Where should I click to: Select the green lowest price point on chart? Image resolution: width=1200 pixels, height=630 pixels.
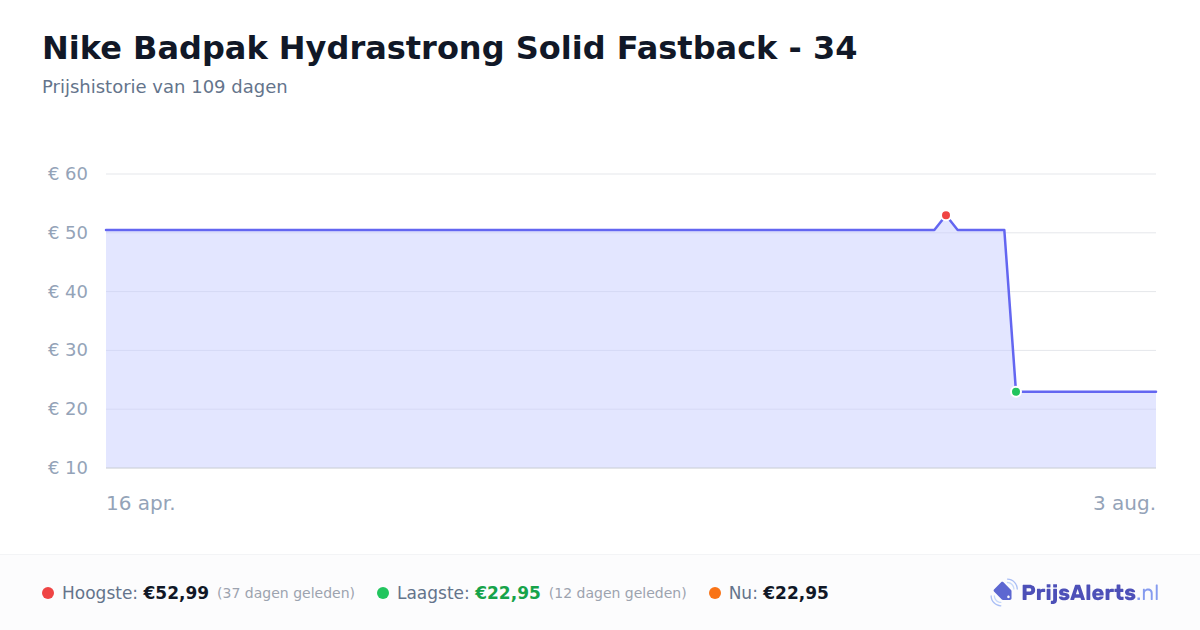click(1016, 392)
